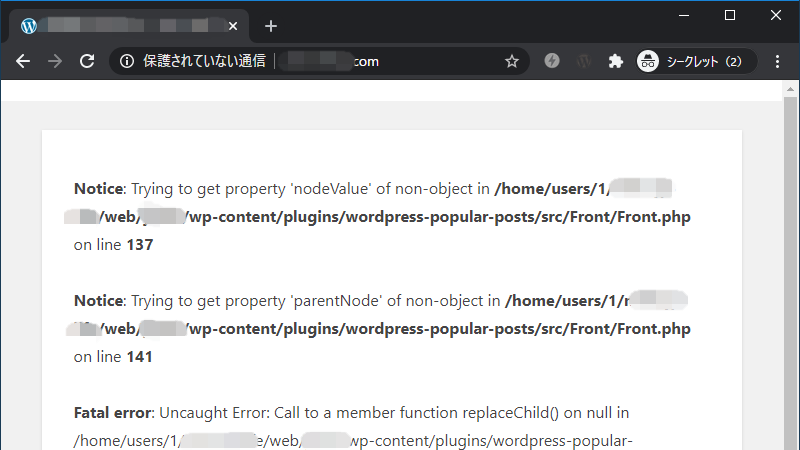The width and height of the screenshot is (800, 450).
Task: Close the browser window
Action: 776,15
